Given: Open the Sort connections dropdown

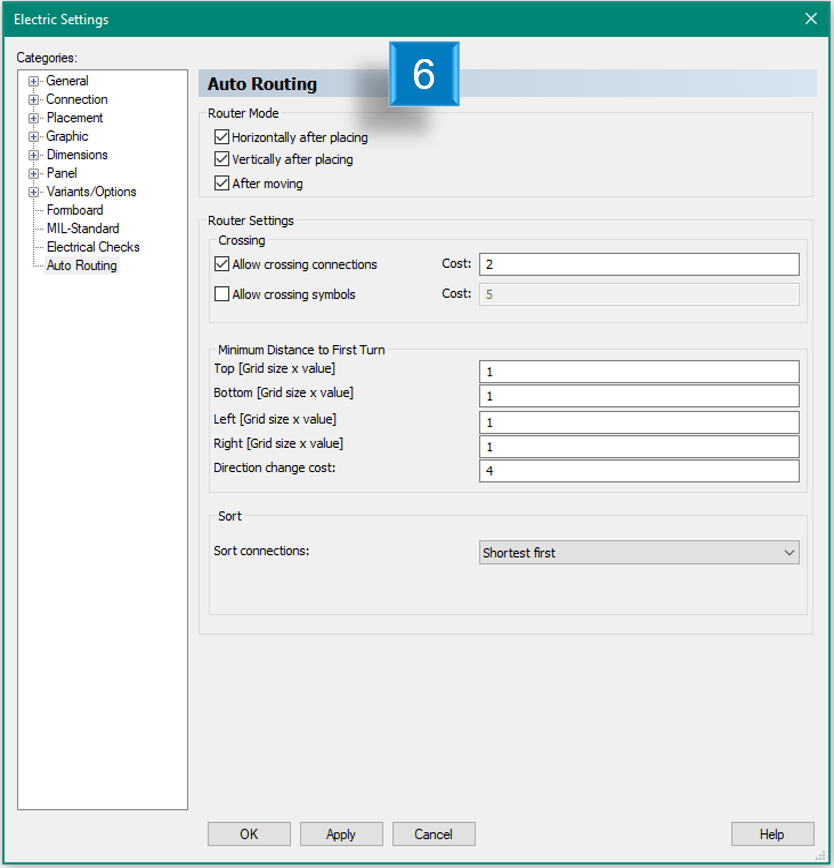Looking at the screenshot, I should click(791, 552).
